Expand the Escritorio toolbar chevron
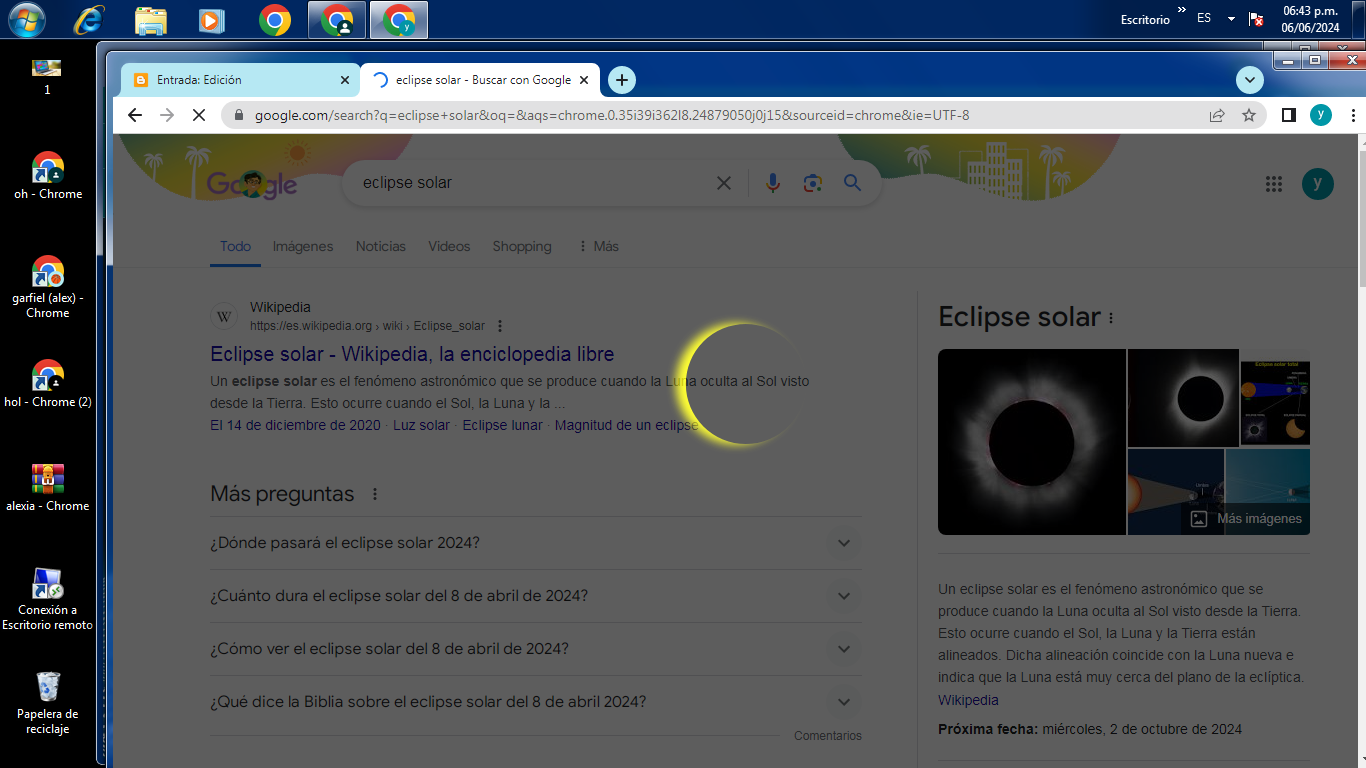 [x=1181, y=11]
